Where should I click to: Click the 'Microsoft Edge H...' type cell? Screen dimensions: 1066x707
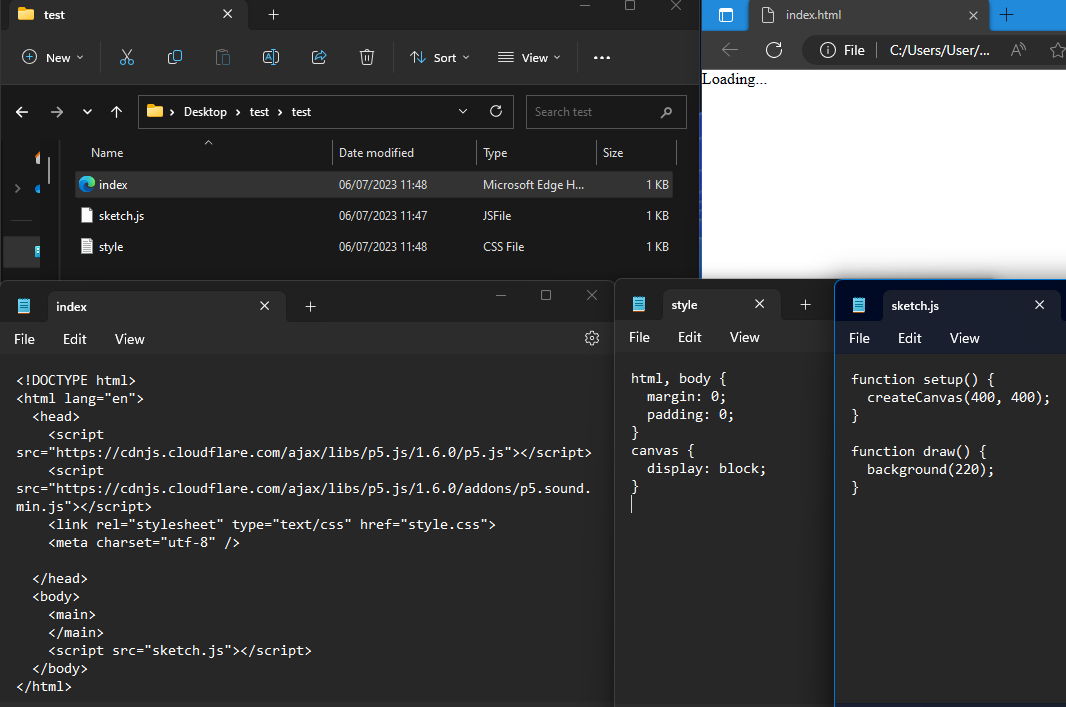tap(533, 185)
